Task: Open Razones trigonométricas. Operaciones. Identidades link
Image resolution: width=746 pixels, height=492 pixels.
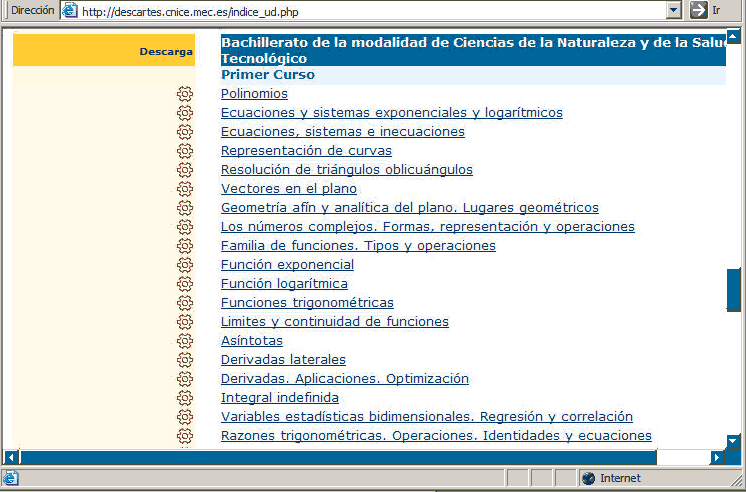Action: (x=436, y=436)
